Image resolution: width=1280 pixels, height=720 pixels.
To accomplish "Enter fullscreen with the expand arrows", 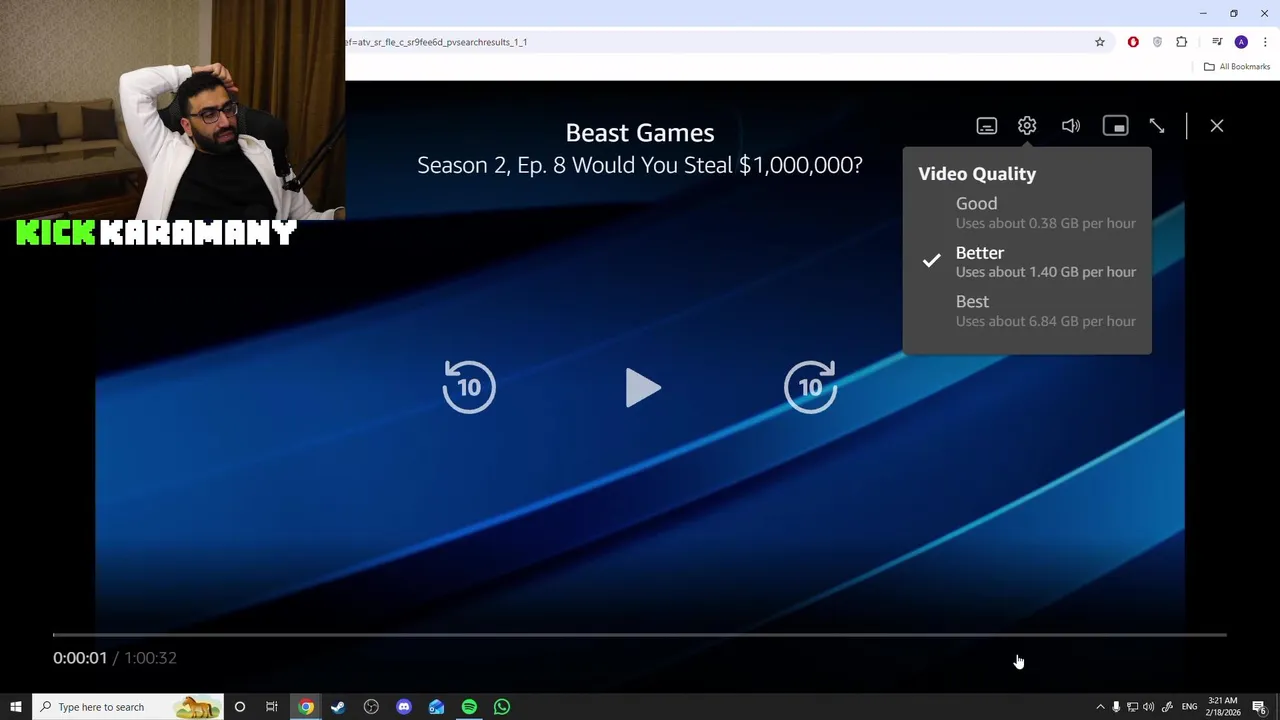I will [1157, 126].
